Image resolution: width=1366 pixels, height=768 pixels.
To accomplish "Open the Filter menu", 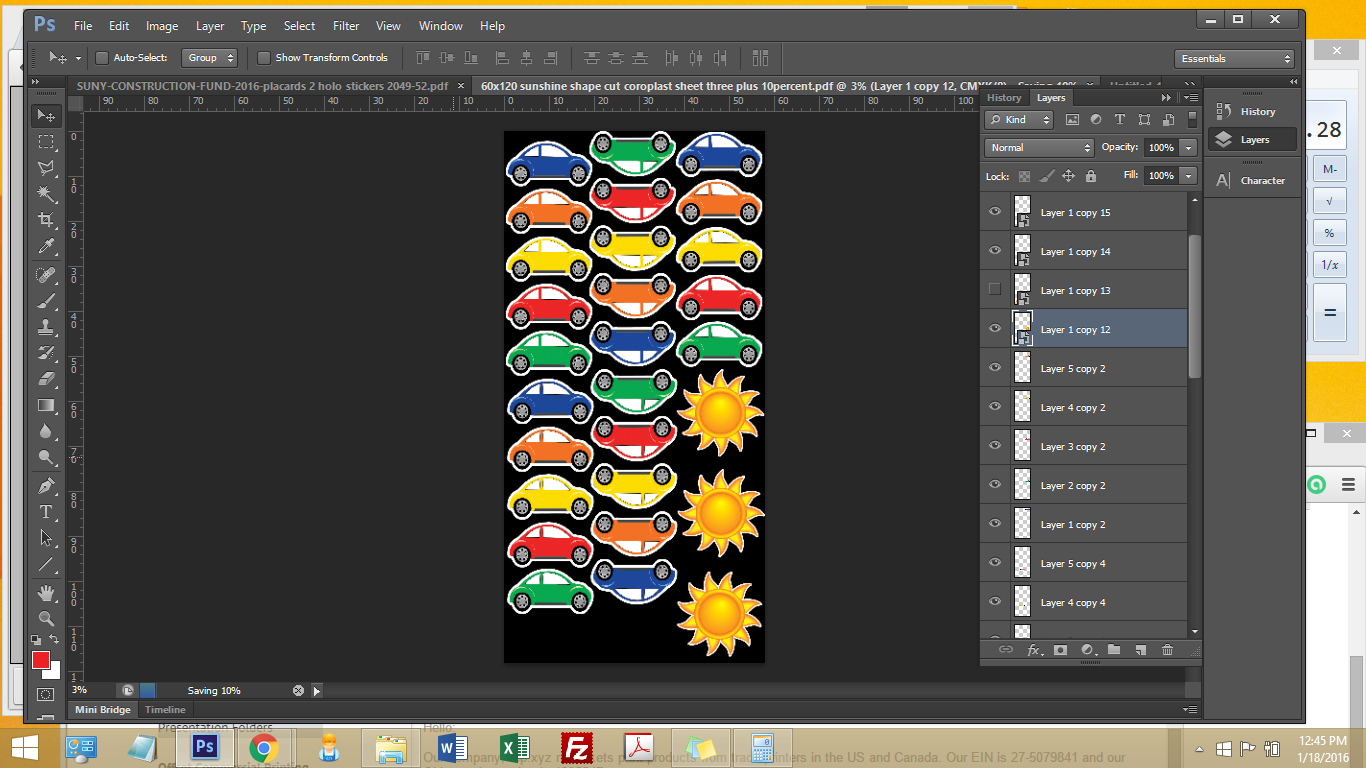I will click(346, 26).
